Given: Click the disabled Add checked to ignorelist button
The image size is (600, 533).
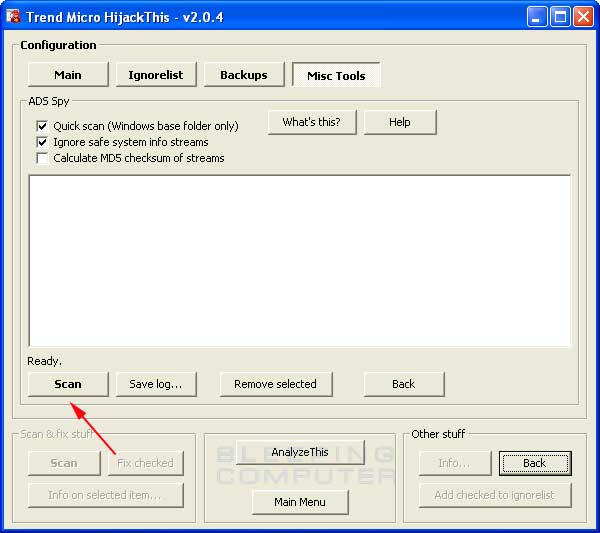Looking at the screenshot, I should click(x=495, y=495).
